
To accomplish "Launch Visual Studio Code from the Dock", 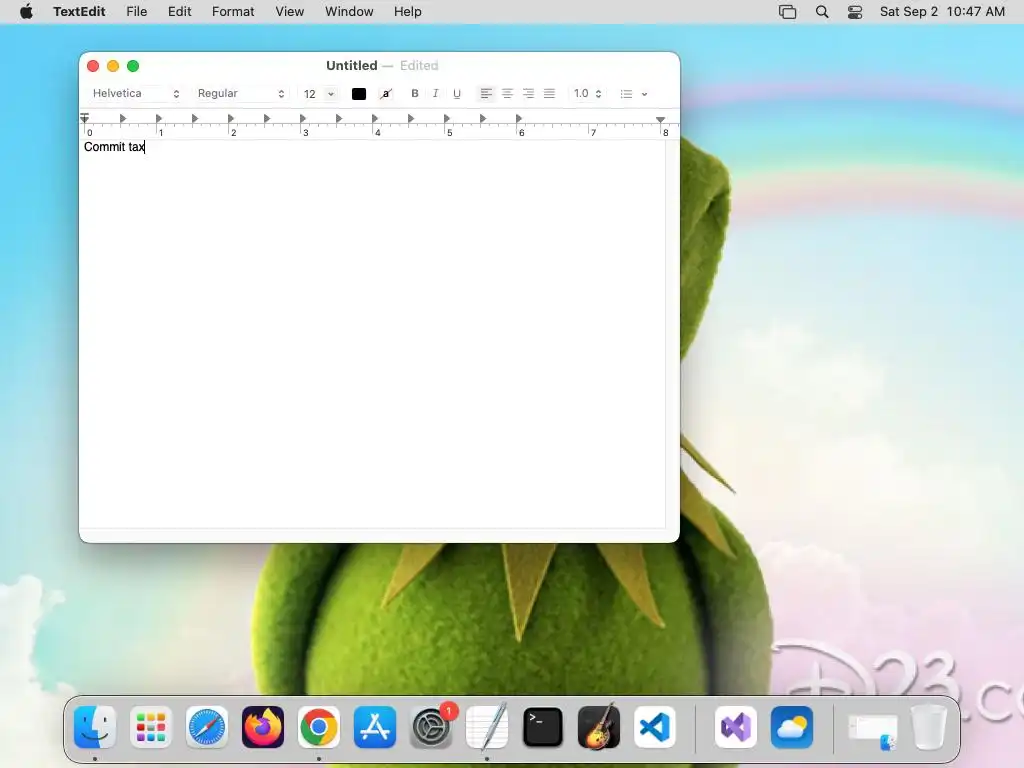I will [x=655, y=727].
